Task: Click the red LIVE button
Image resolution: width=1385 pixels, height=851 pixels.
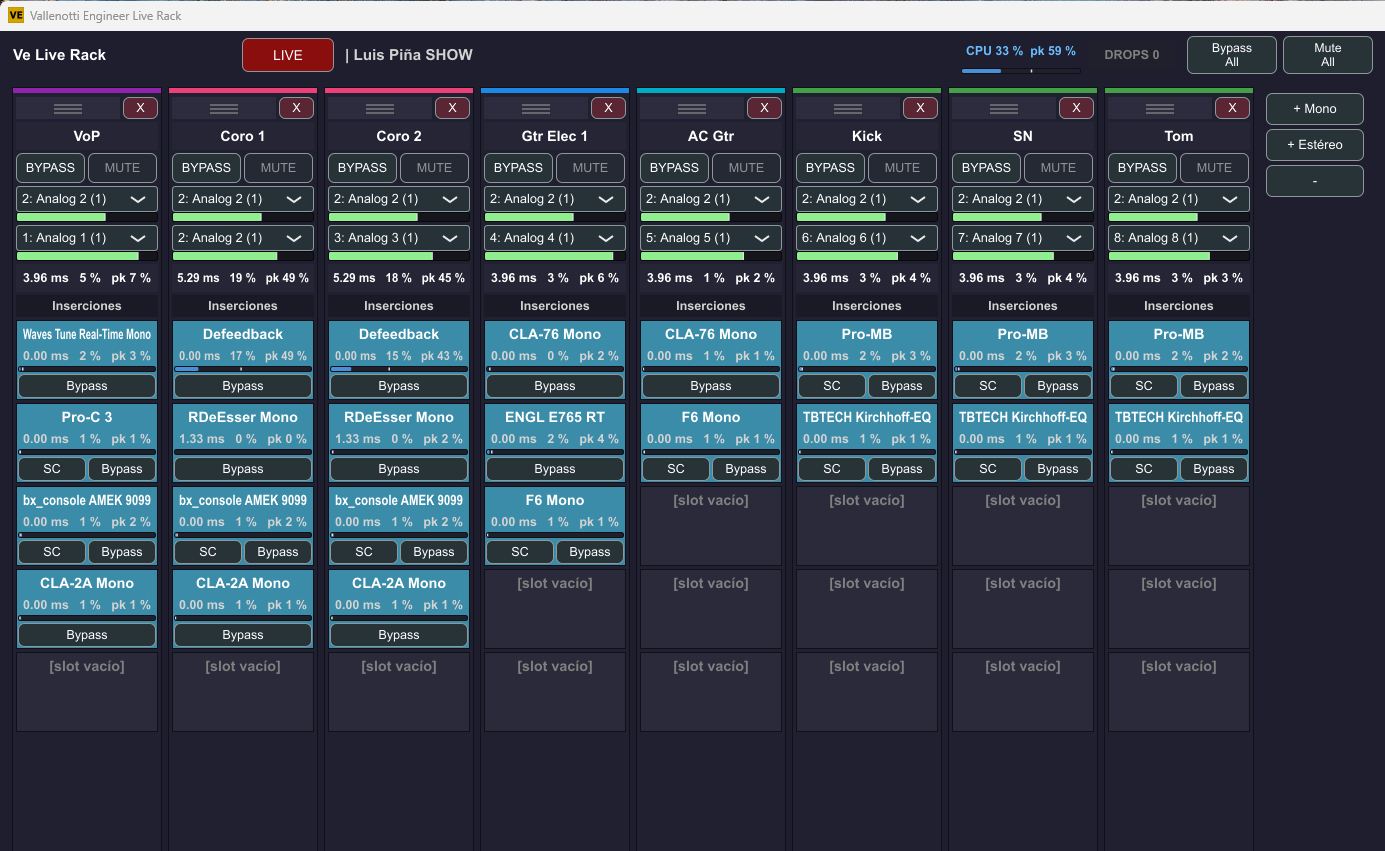Action: (x=287, y=55)
